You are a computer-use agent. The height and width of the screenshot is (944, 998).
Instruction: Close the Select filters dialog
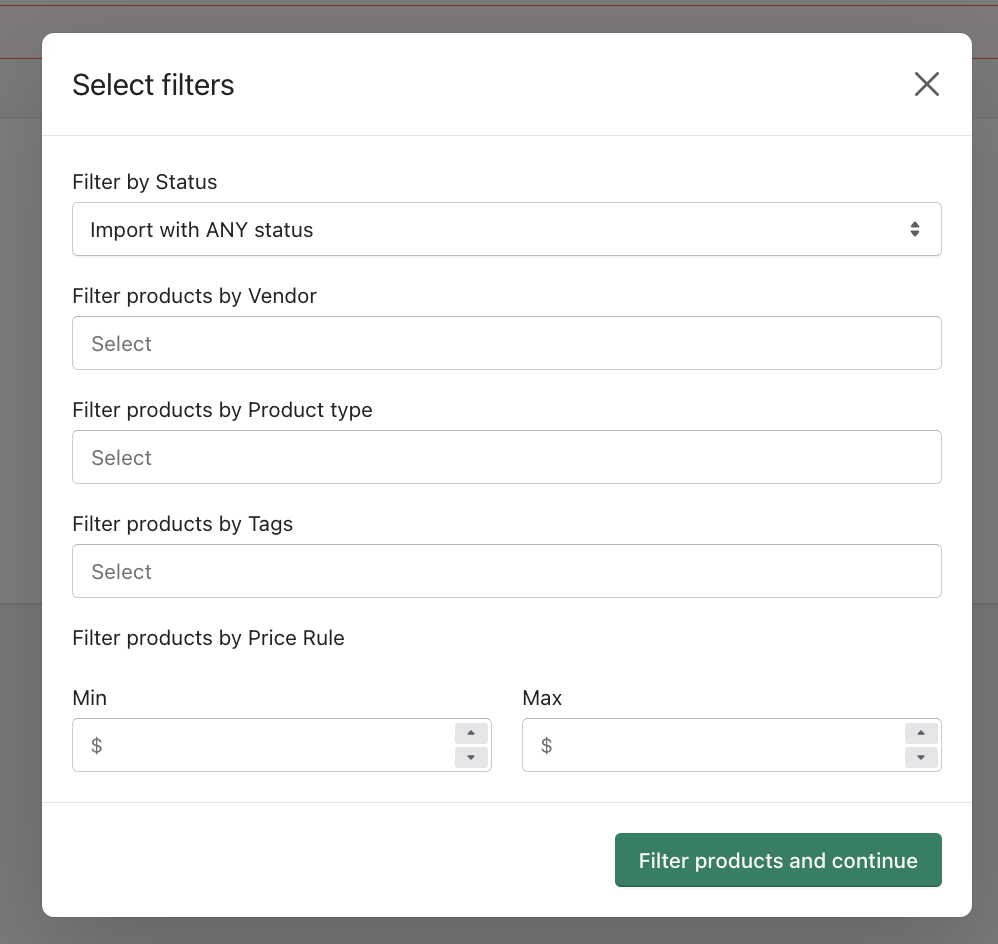tap(927, 84)
